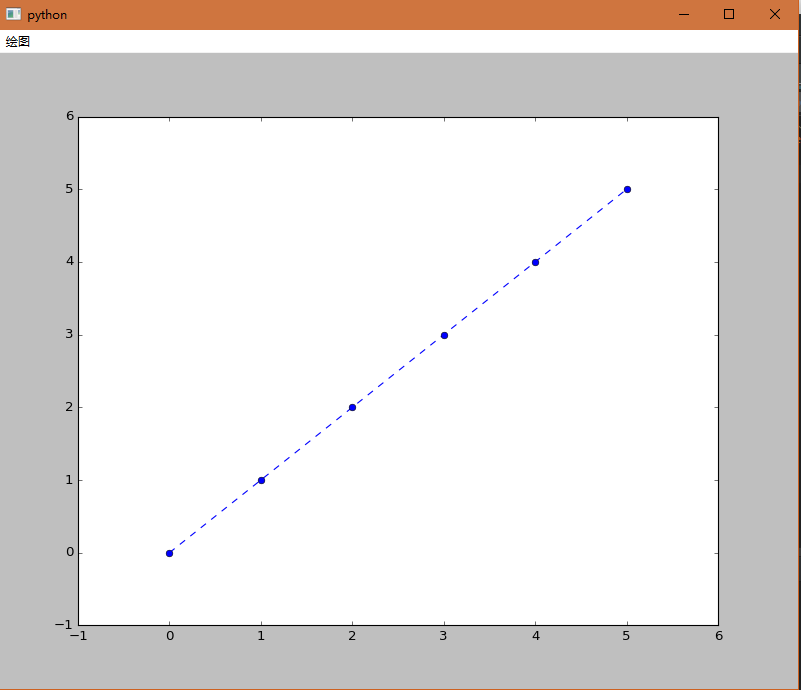Click the y-axis tick label 6
Screen dimensions: 801x690
[x=70, y=116]
